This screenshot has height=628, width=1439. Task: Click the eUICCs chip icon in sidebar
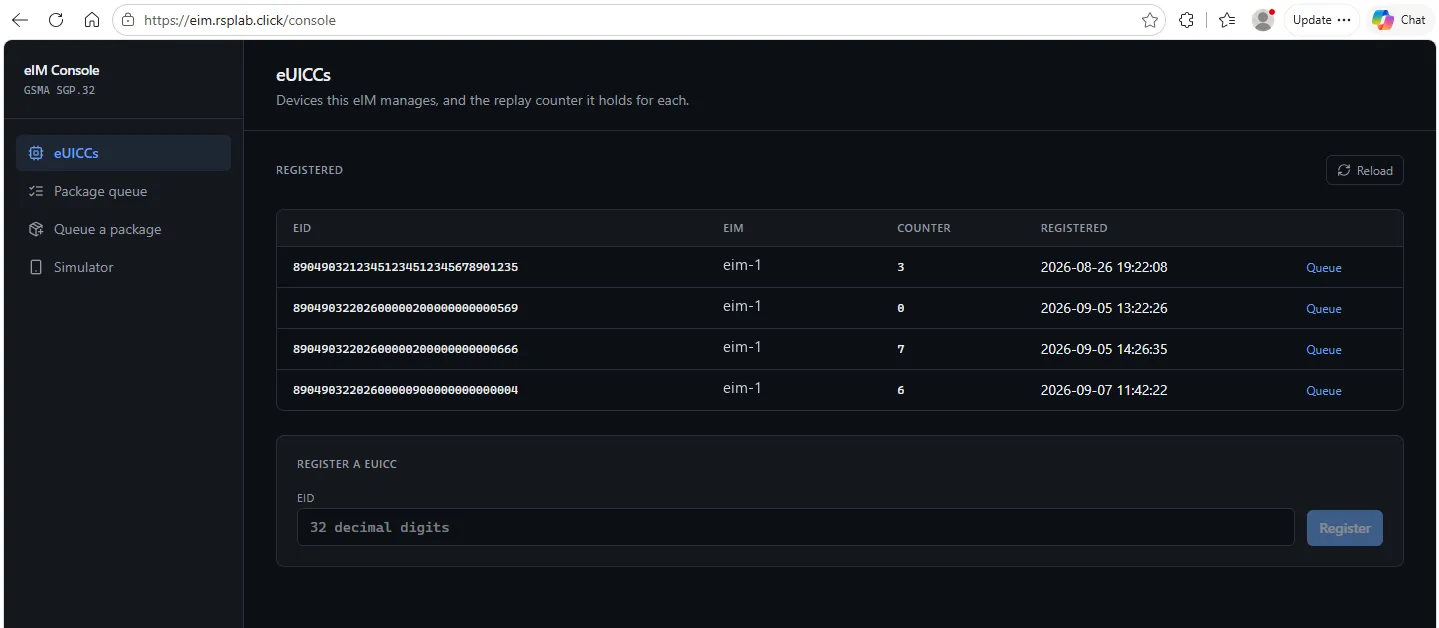click(36, 153)
